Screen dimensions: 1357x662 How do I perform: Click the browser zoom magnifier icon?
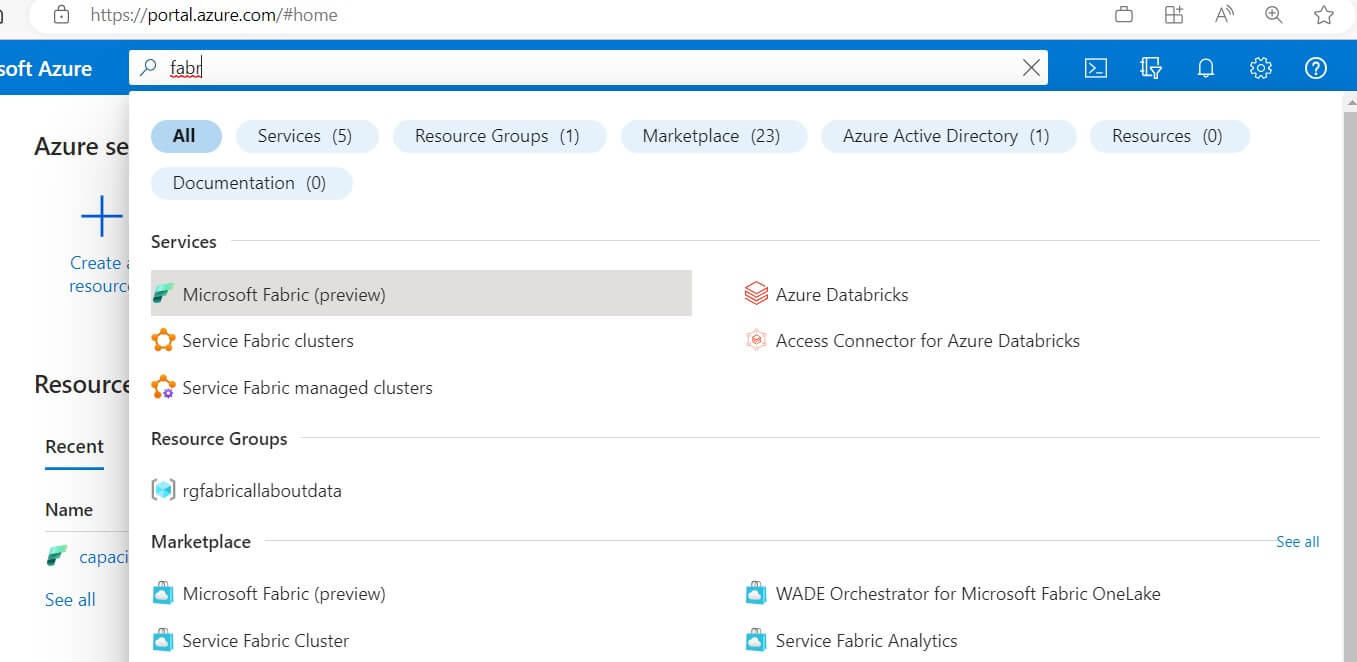coord(1273,15)
